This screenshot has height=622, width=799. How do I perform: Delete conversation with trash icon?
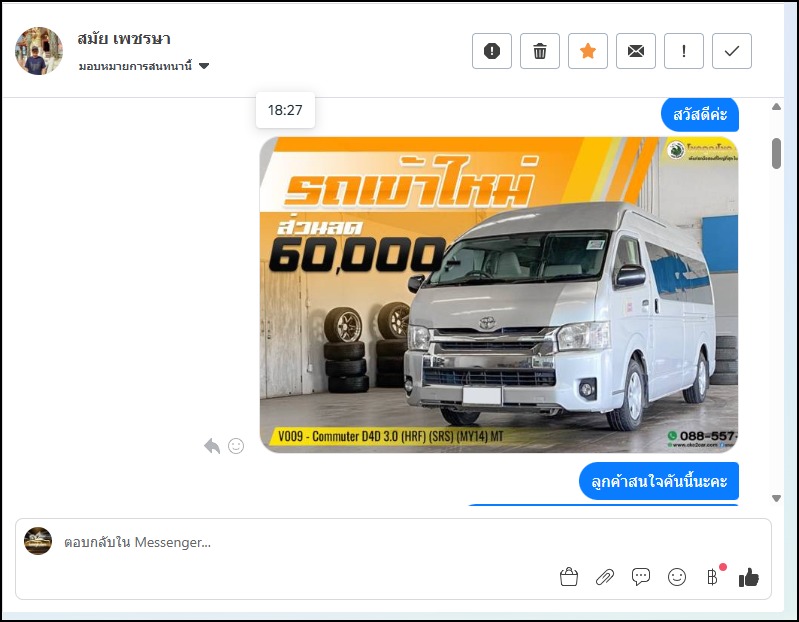tap(540, 51)
